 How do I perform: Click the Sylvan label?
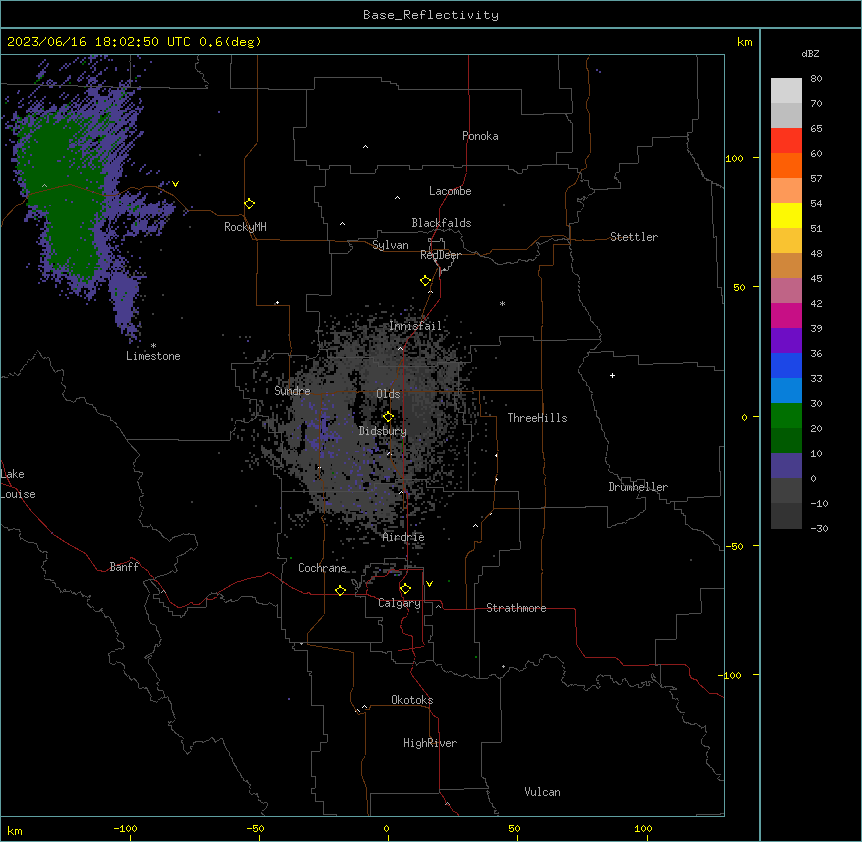click(390, 245)
